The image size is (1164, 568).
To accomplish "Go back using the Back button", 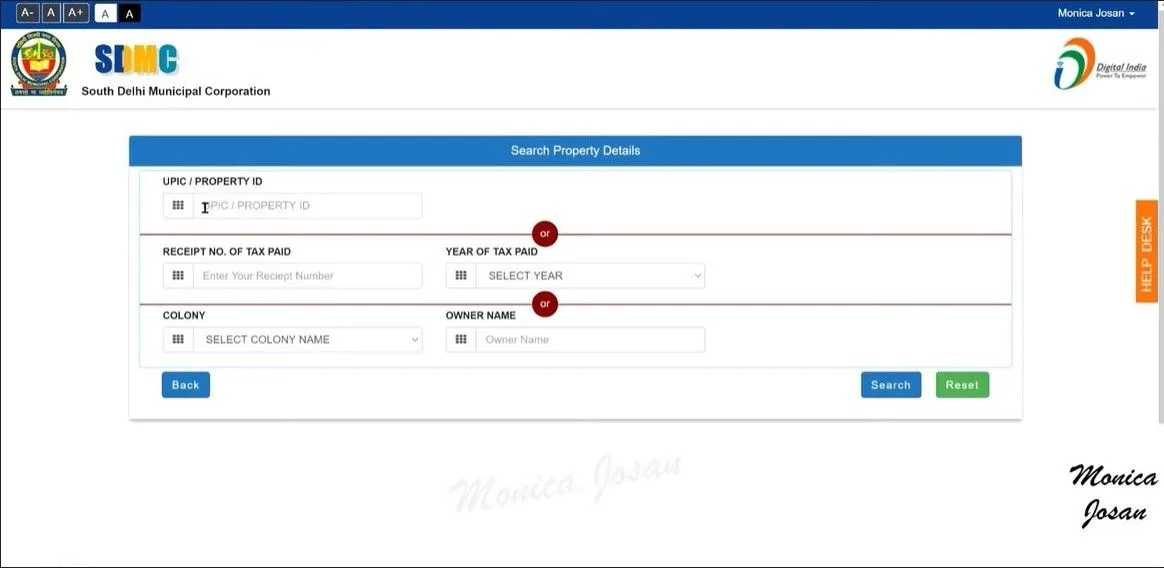I will [186, 385].
